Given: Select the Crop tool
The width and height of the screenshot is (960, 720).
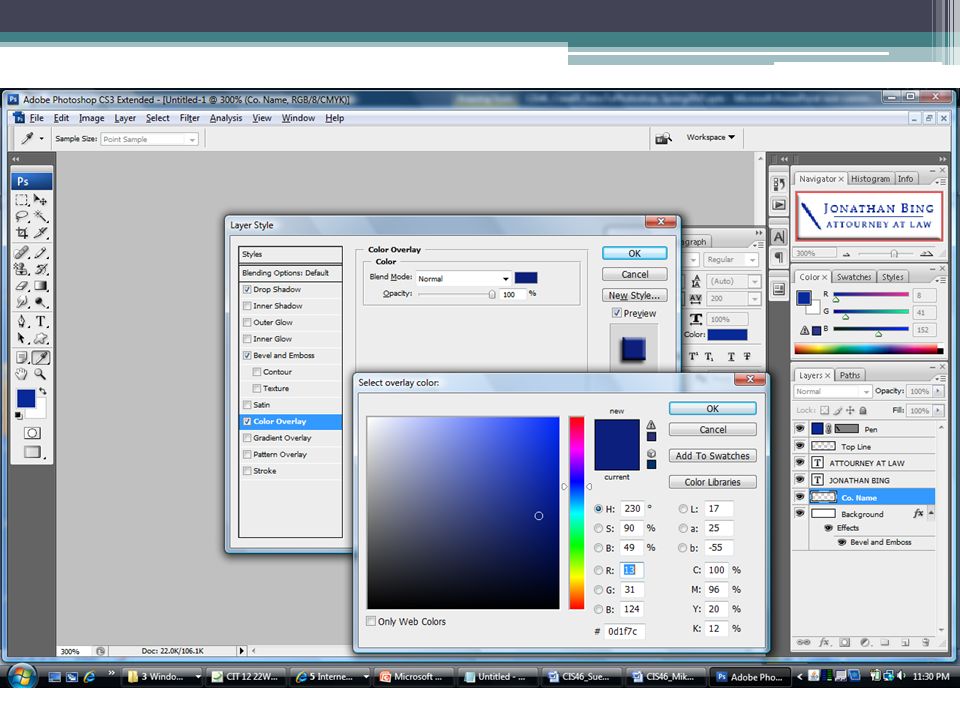Looking at the screenshot, I should pos(22,233).
